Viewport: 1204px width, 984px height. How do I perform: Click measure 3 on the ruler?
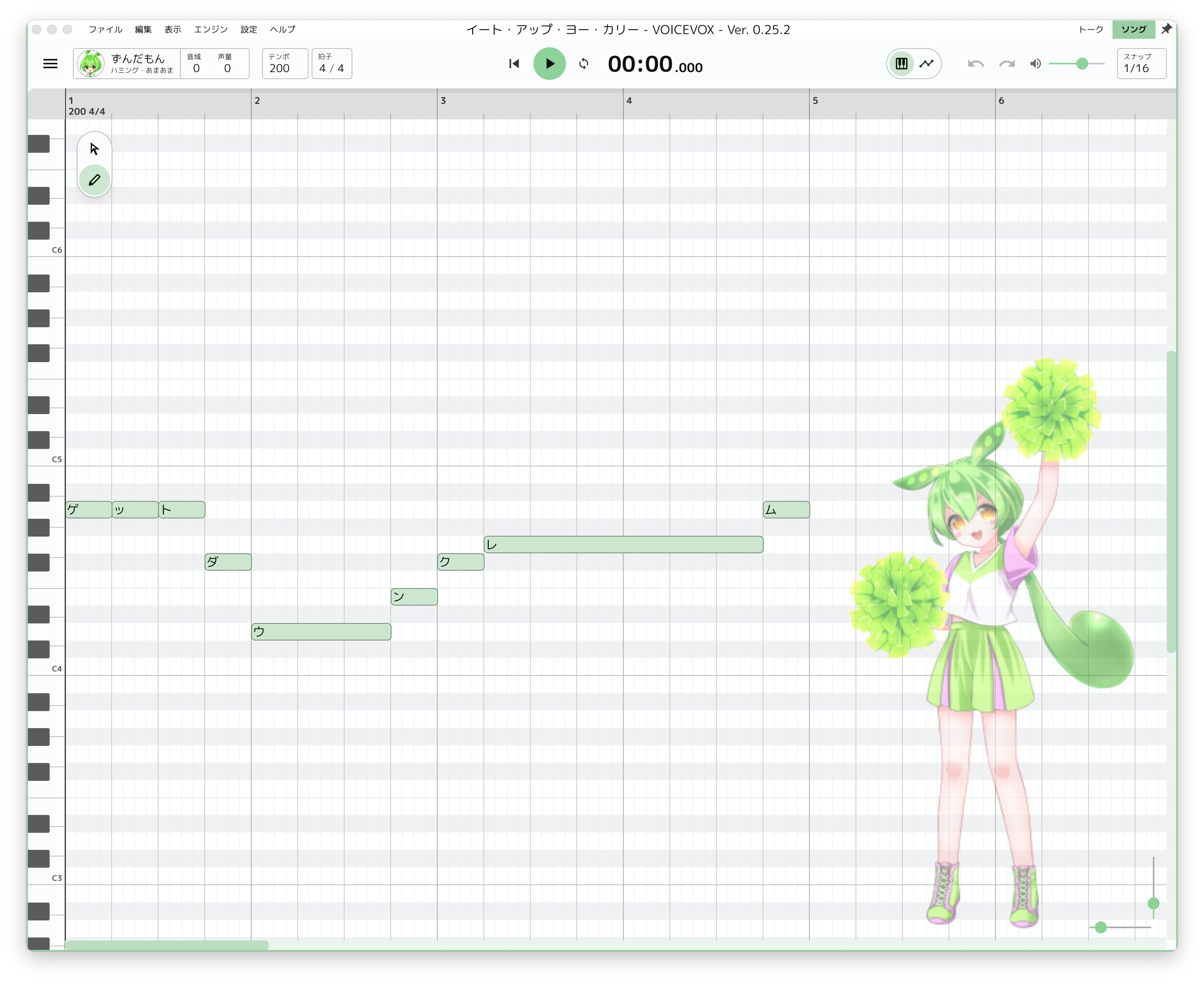443,101
